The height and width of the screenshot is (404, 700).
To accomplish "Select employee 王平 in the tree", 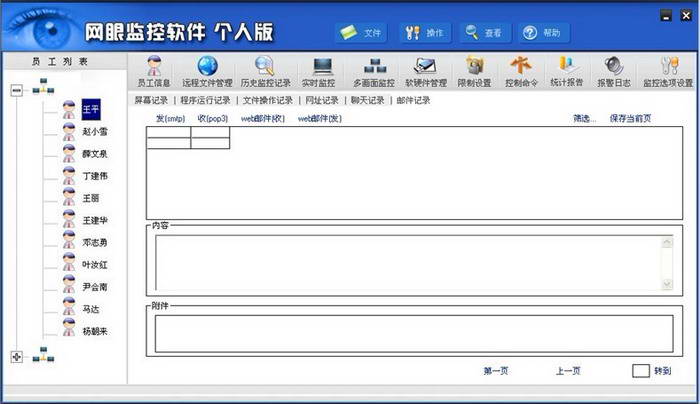I will pyautogui.click(x=91, y=109).
